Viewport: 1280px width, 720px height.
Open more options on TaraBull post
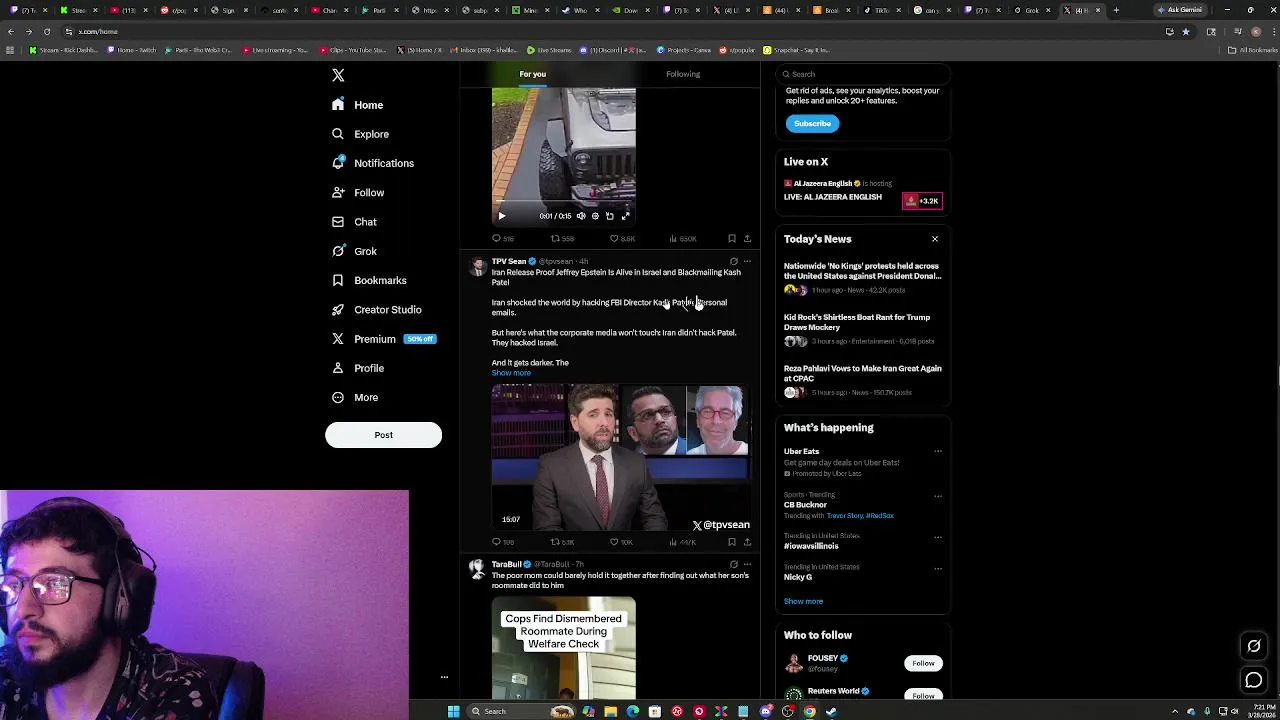747,564
